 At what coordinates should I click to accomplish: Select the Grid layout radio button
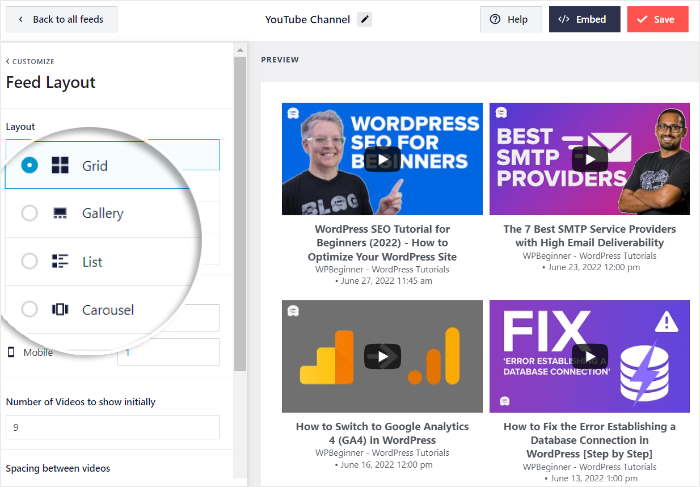click(x=29, y=165)
